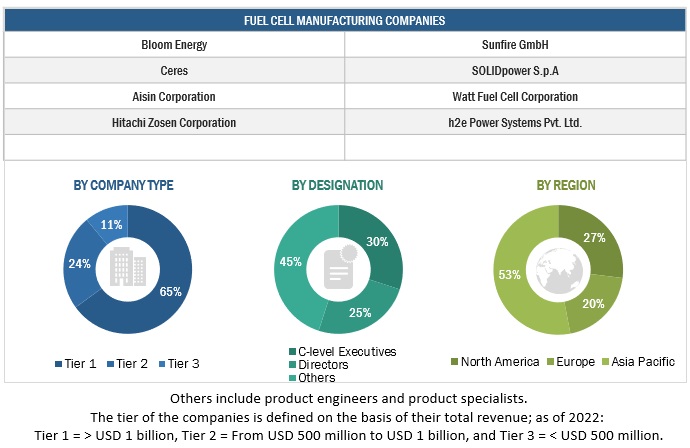Click the By Designation chart title
Screen dimensions: 690x448
(x=337, y=185)
